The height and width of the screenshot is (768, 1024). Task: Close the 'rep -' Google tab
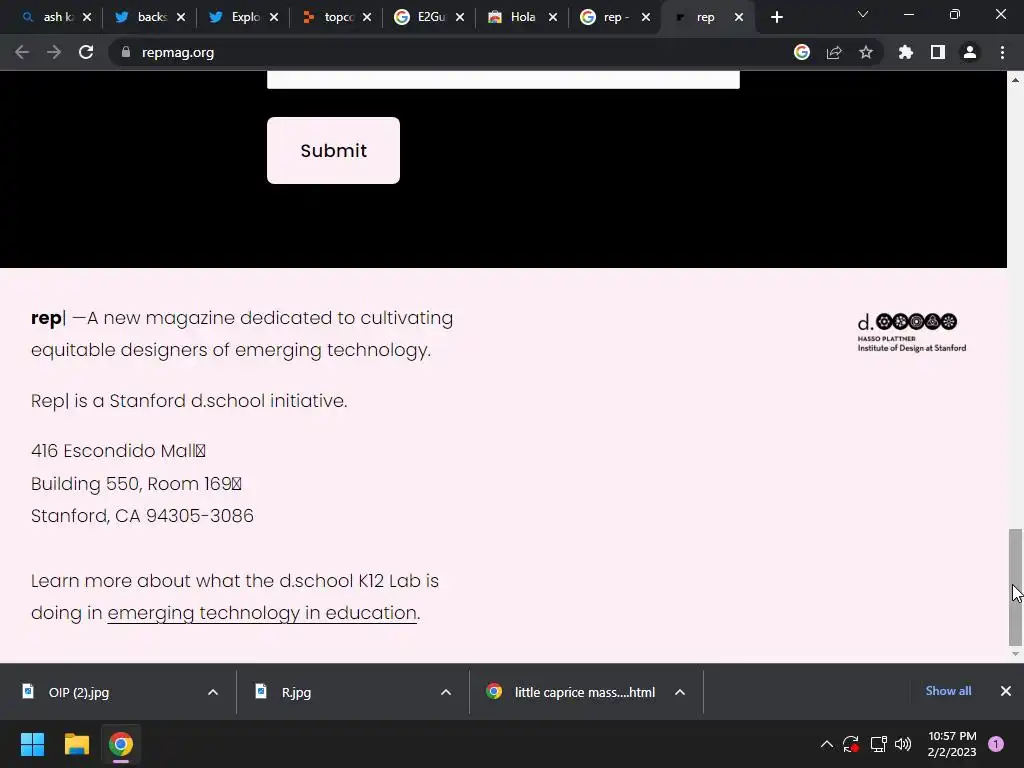point(646,17)
